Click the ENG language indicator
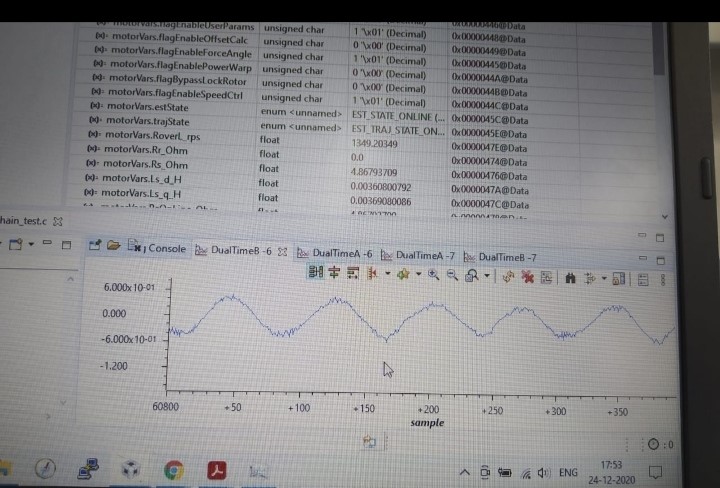The height and width of the screenshot is (488, 720). [x=568, y=472]
